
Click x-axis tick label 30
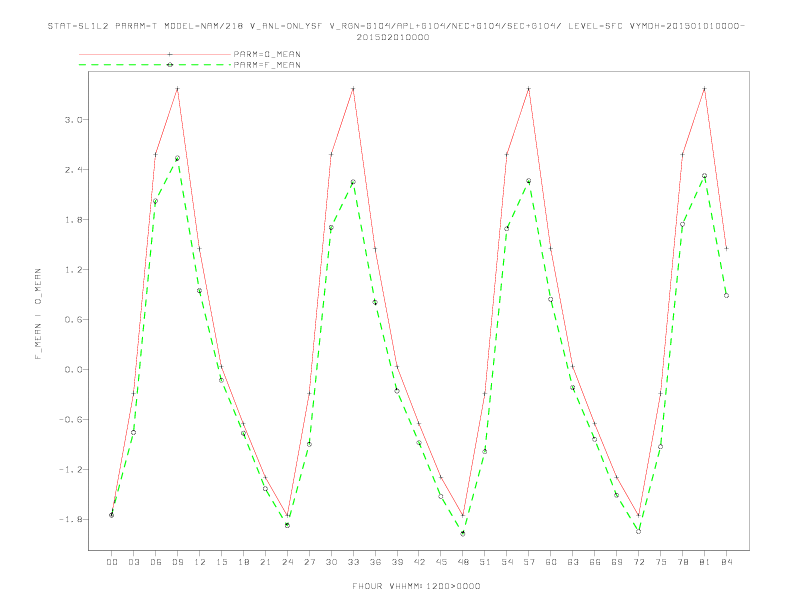pyautogui.click(x=331, y=562)
